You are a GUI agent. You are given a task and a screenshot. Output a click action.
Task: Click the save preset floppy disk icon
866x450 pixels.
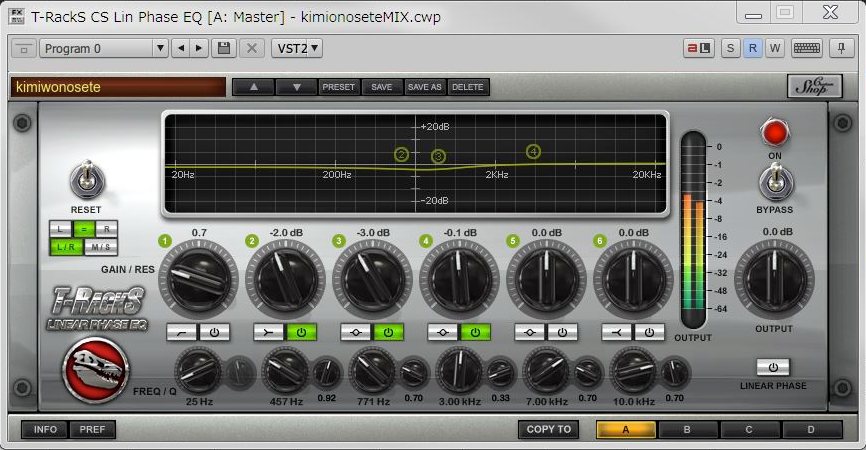click(x=224, y=49)
